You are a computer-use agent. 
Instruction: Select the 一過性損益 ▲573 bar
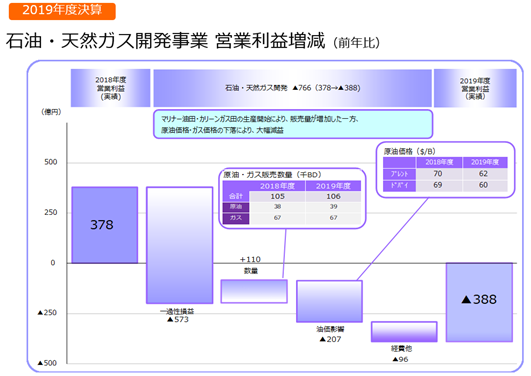click(x=179, y=245)
